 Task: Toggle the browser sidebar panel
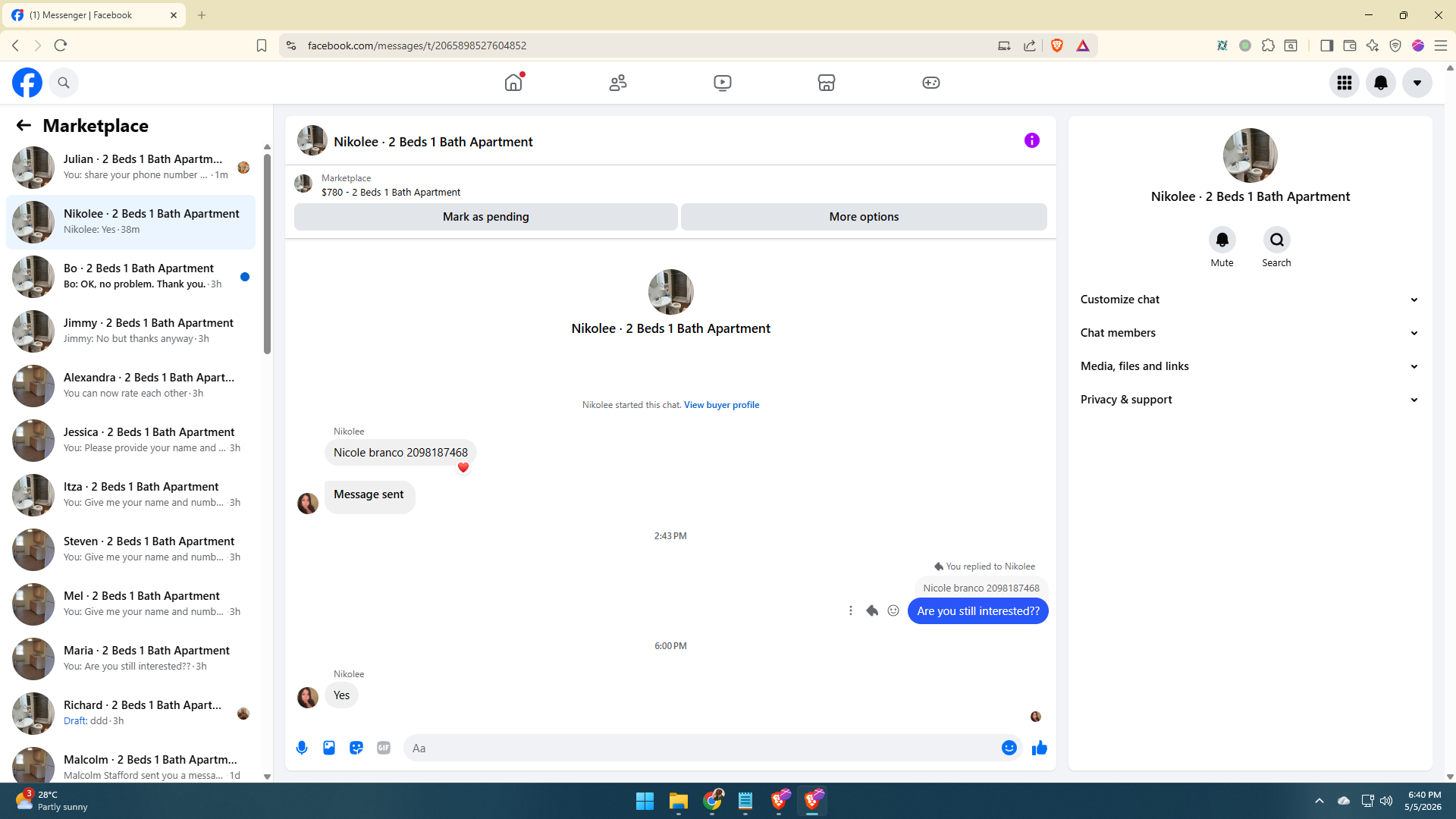coord(1326,45)
